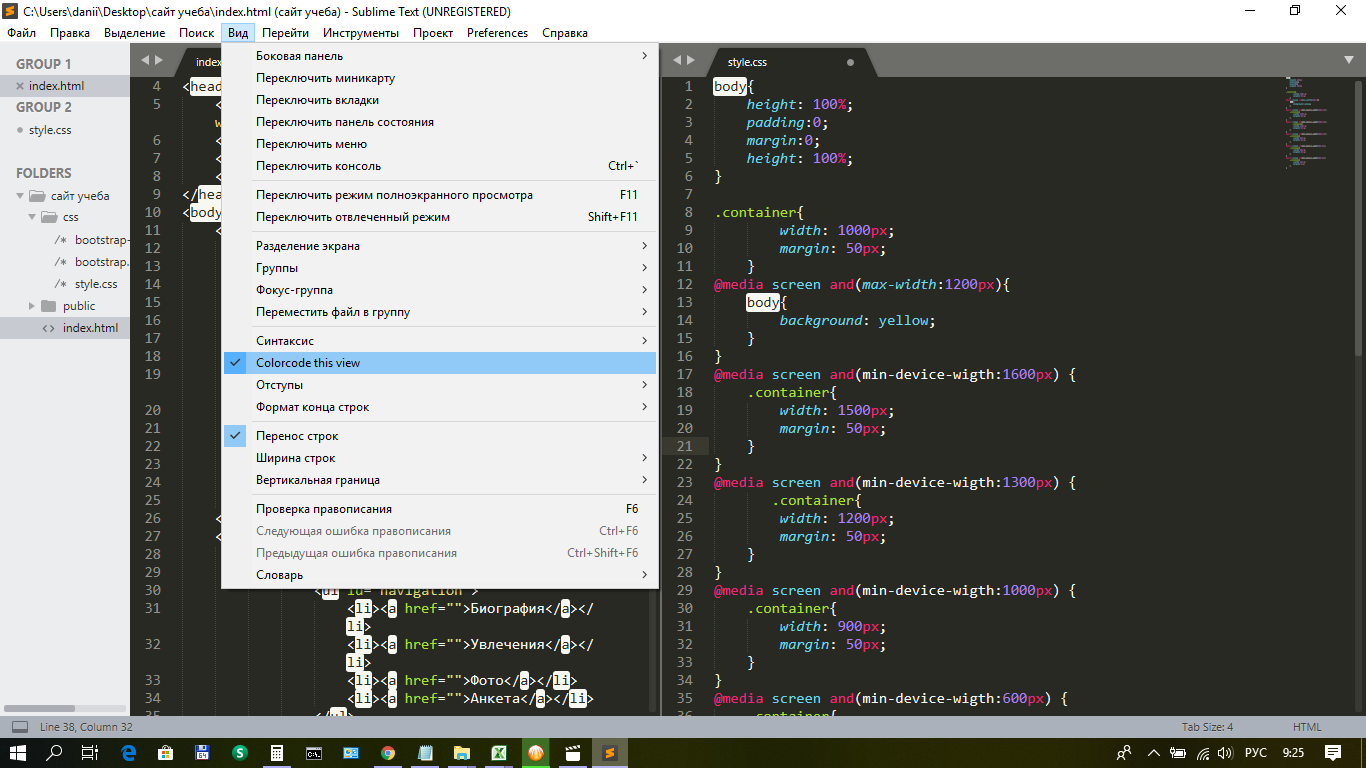Expand Словарь submenu
Viewport: 1366px width, 768px height.
pos(440,575)
